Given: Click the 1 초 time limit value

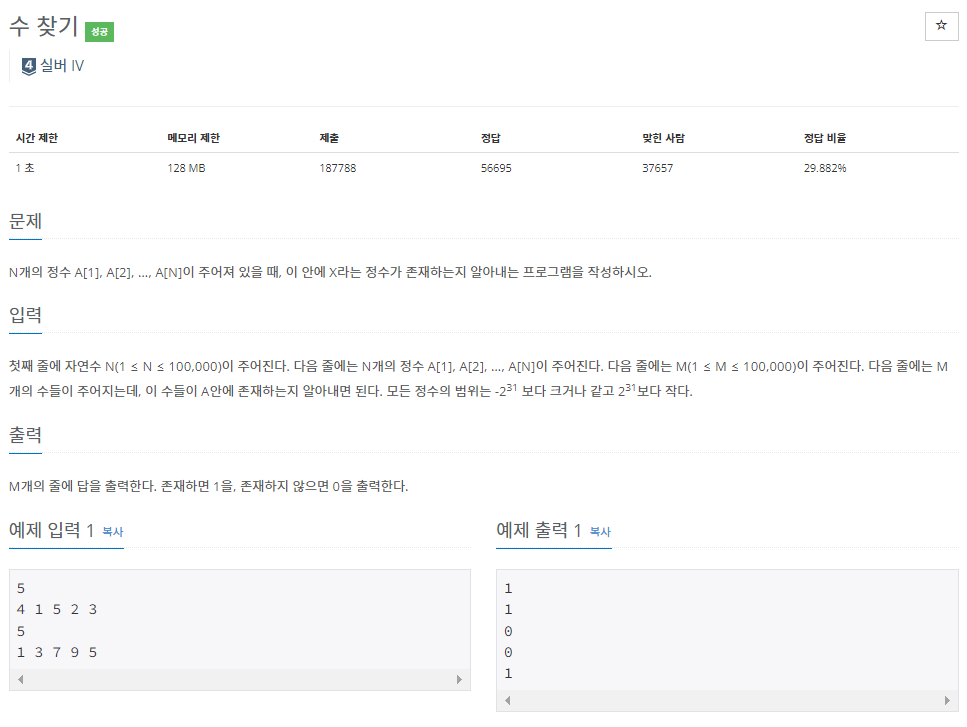Looking at the screenshot, I should click(x=25, y=168).
